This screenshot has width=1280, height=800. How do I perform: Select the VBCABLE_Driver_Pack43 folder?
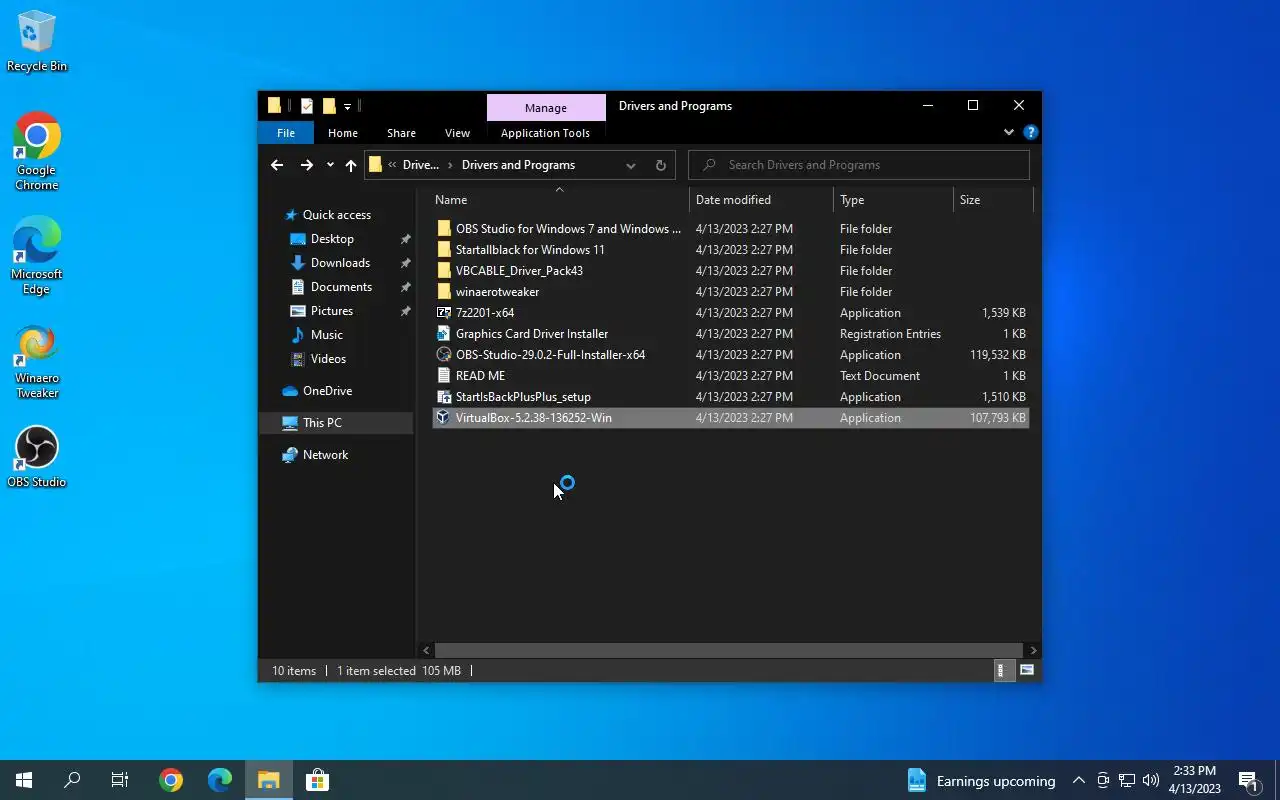point(731,271)
